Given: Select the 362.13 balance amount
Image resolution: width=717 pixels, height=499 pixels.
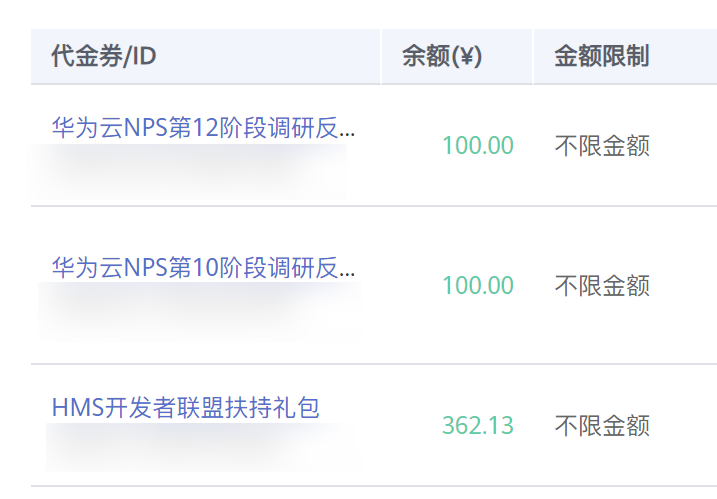Looking at the screenshot, I should tap(478, 426).
